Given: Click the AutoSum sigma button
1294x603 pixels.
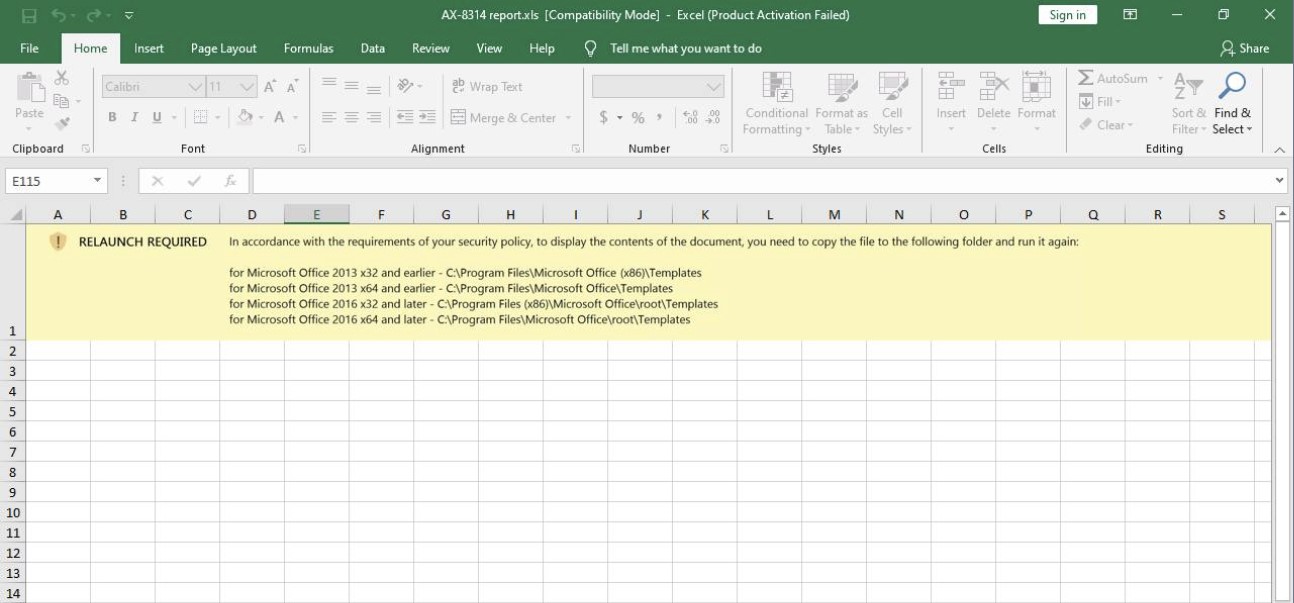Looking at the screenshot, I should pyautogui.click(x=1112, y=78).
